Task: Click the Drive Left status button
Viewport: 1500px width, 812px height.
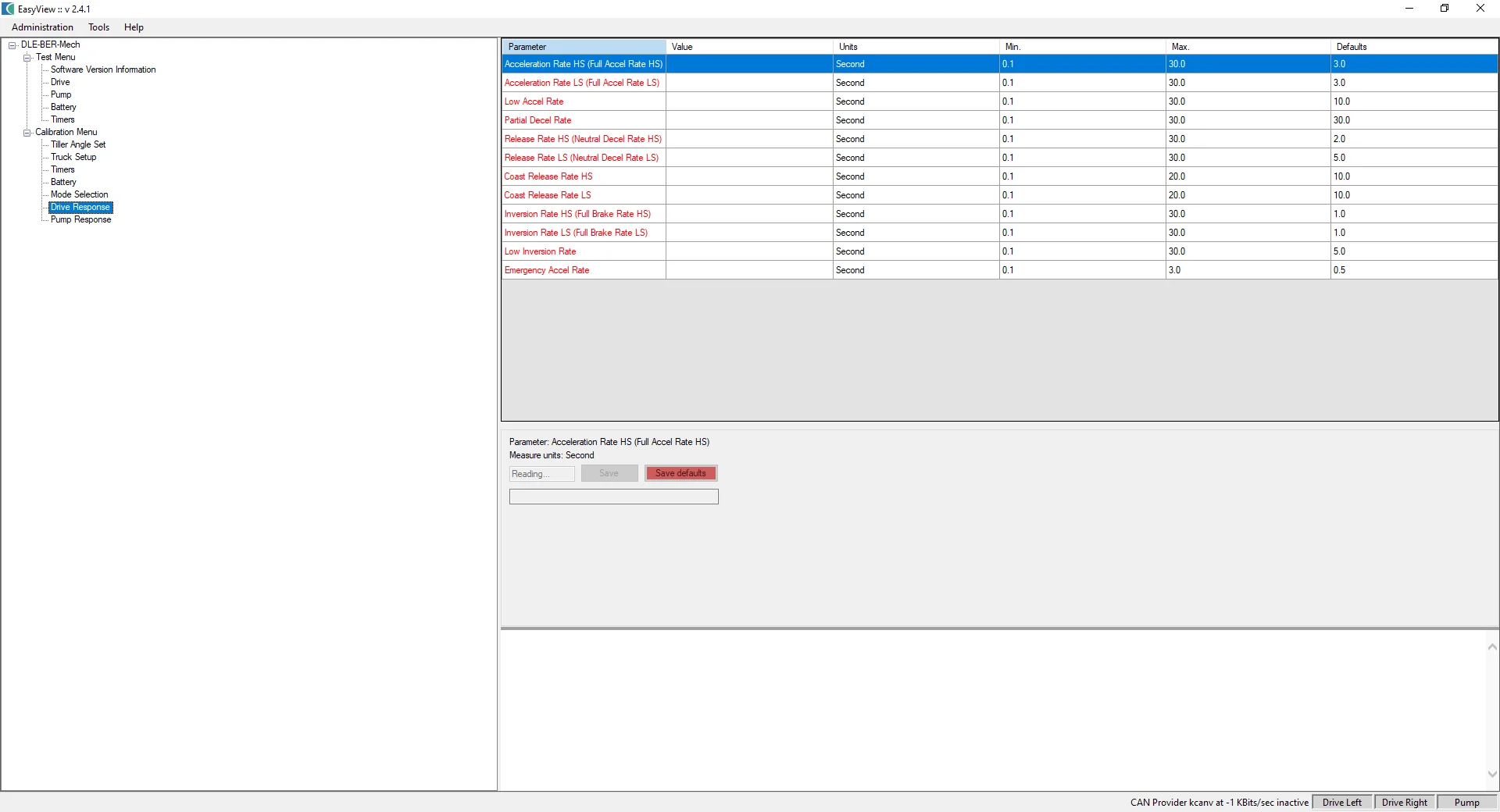Action: (x=1342, y=802)
